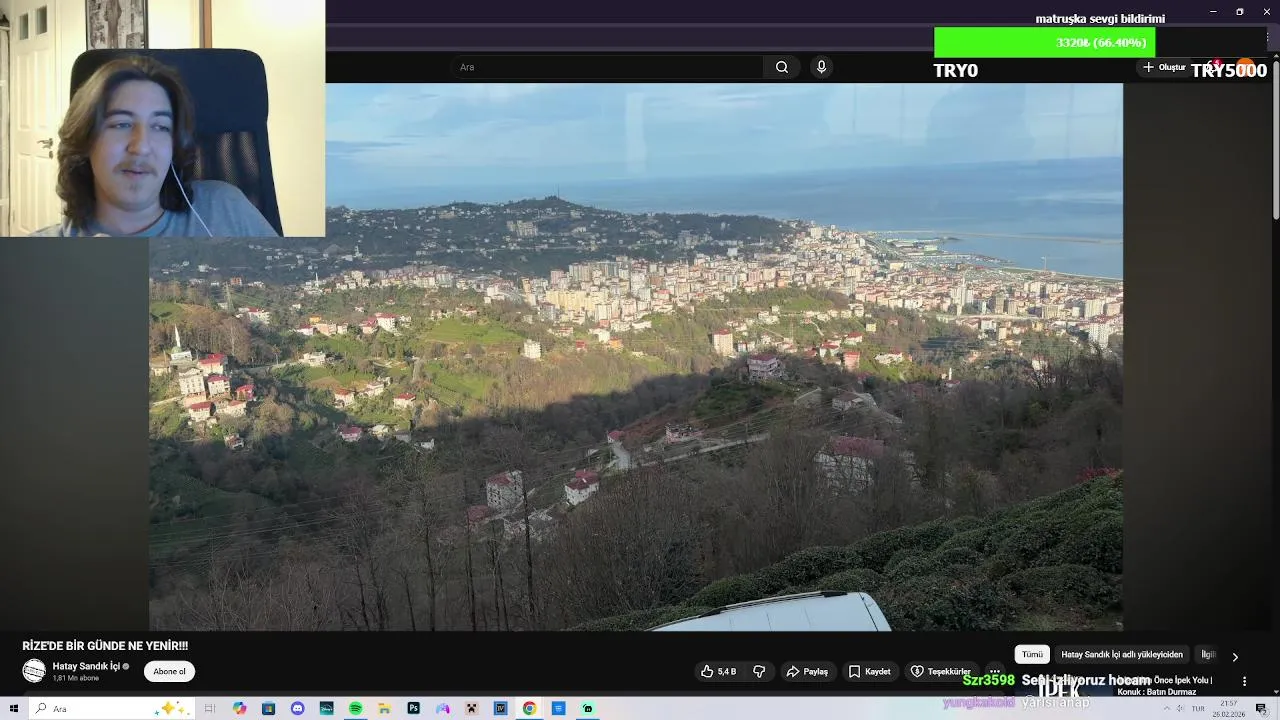The image size is (1280, 720).
Task: Open Task View on the taskbar
Action: (x=210, y=708)
